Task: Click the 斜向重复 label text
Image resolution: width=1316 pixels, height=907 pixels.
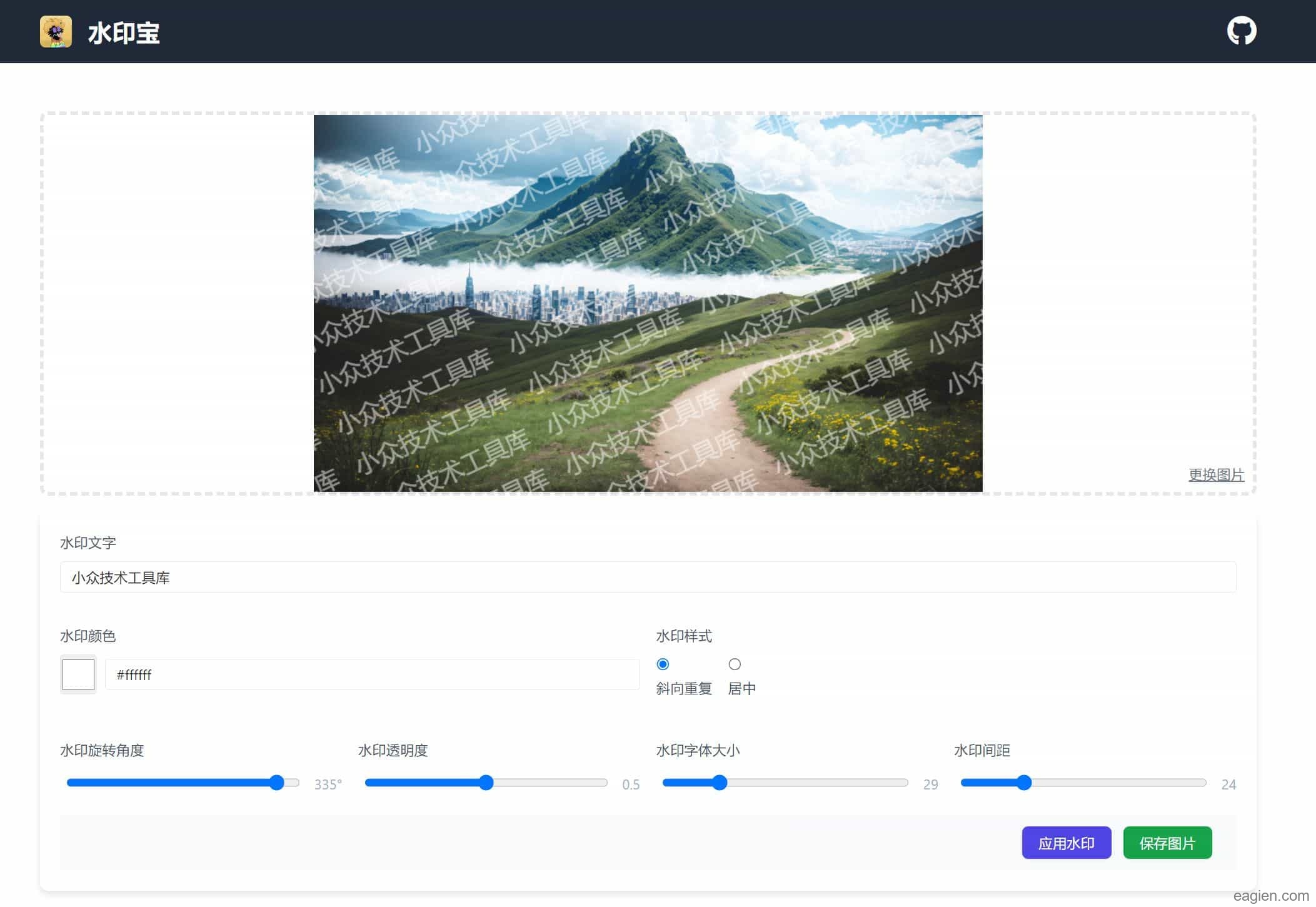Action: pyautogui.click(x=684, y=688)
